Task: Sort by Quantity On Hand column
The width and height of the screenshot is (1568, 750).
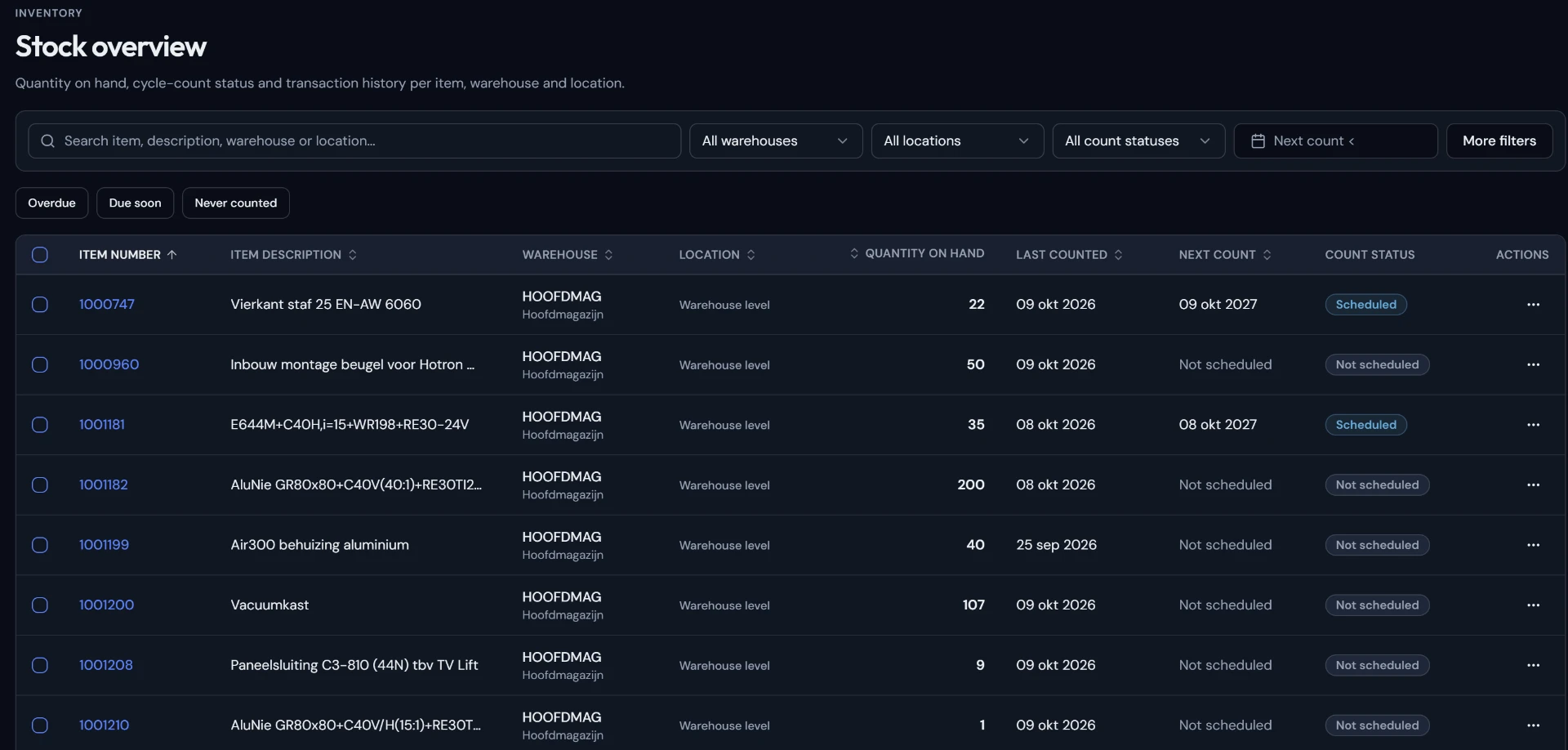Action: coord(916,253)
